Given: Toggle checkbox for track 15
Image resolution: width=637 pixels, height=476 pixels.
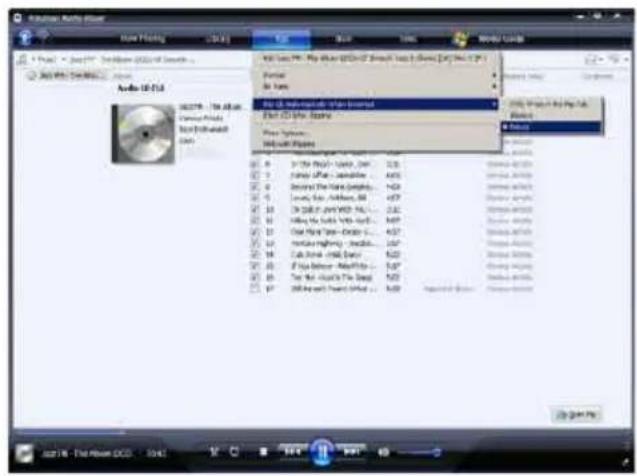Looking at the screenshot, I should point(255,266).
